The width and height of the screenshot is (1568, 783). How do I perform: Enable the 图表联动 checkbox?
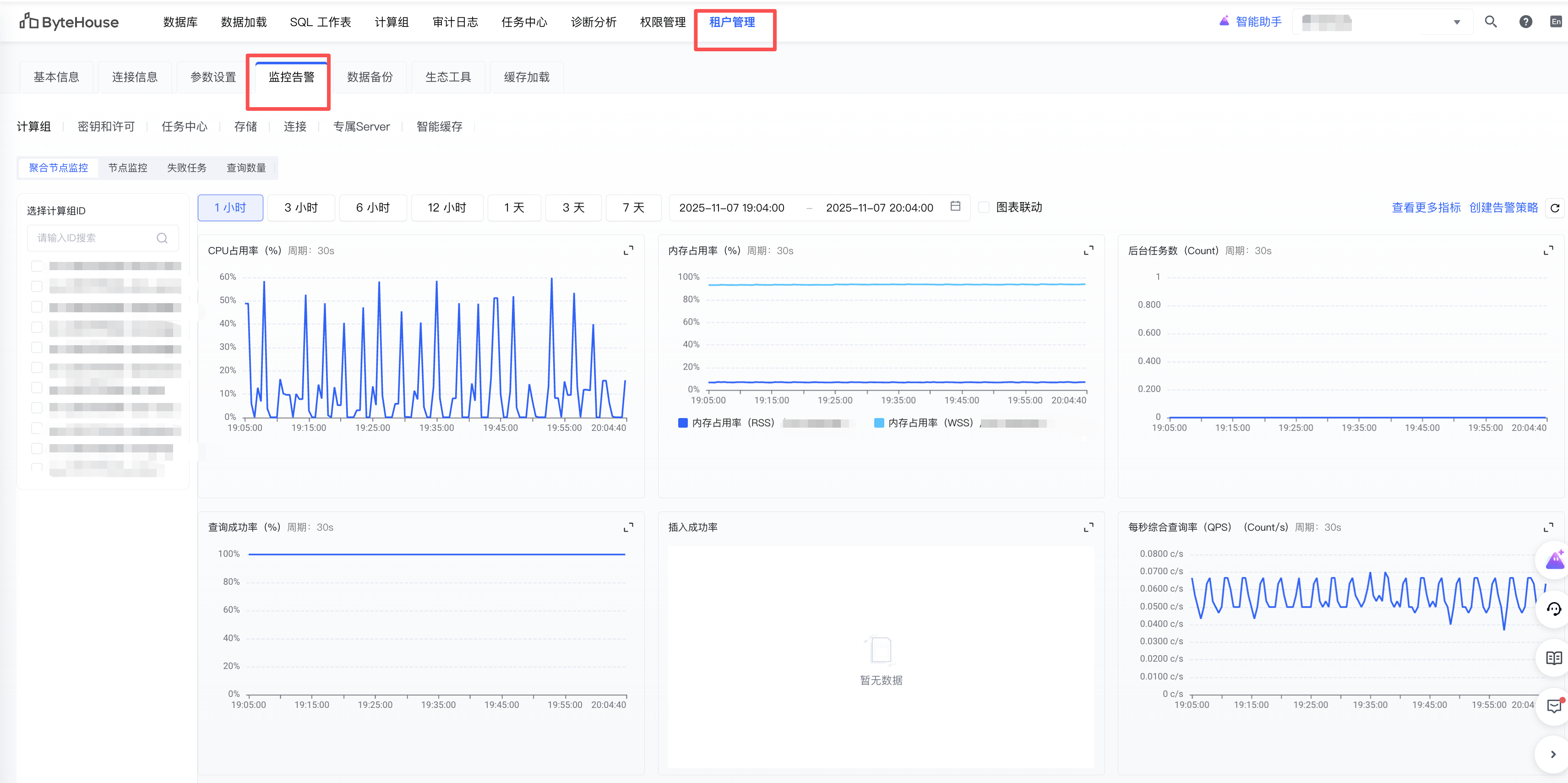(984, 207)
